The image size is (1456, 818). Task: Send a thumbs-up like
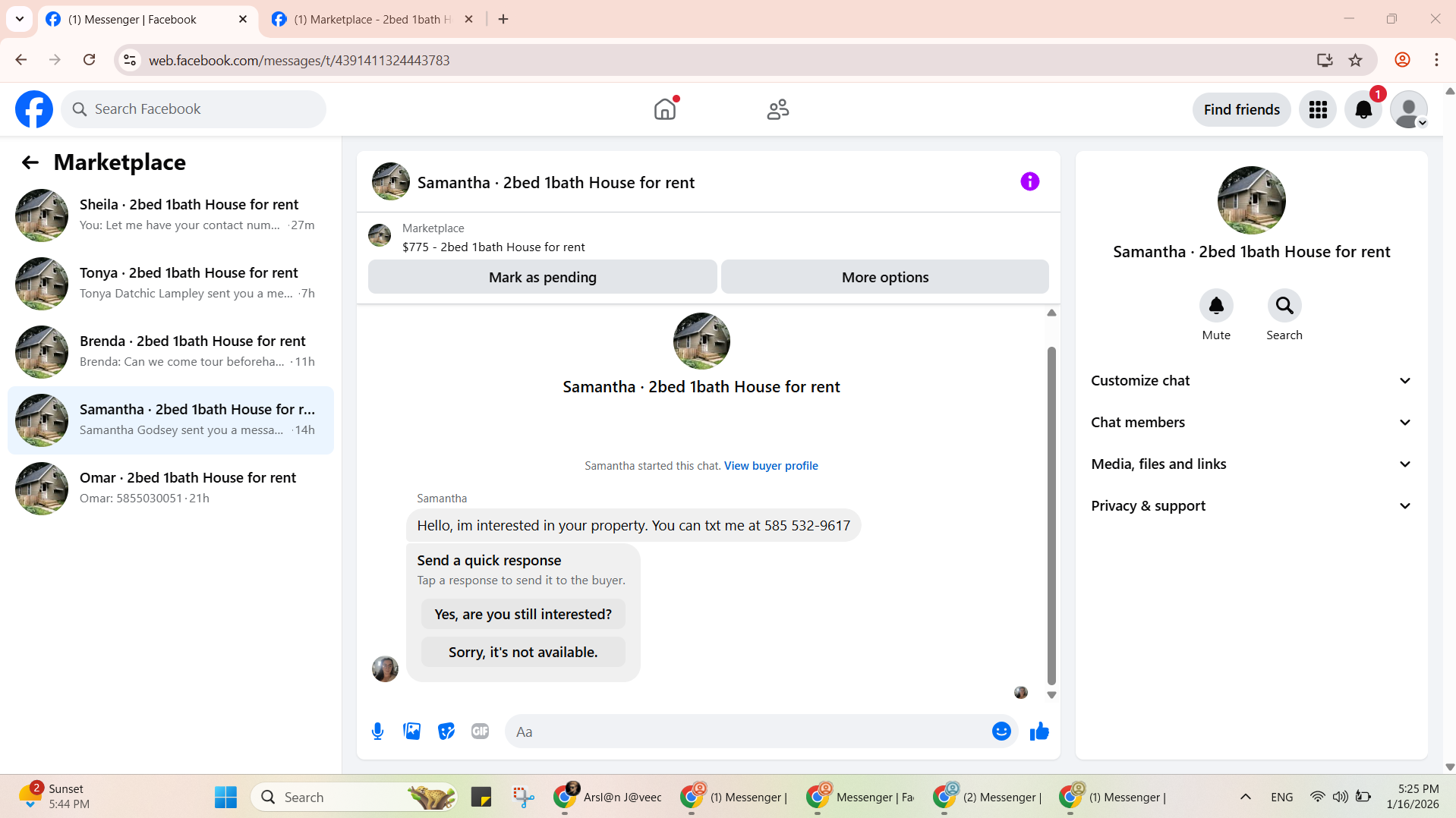1039,731
